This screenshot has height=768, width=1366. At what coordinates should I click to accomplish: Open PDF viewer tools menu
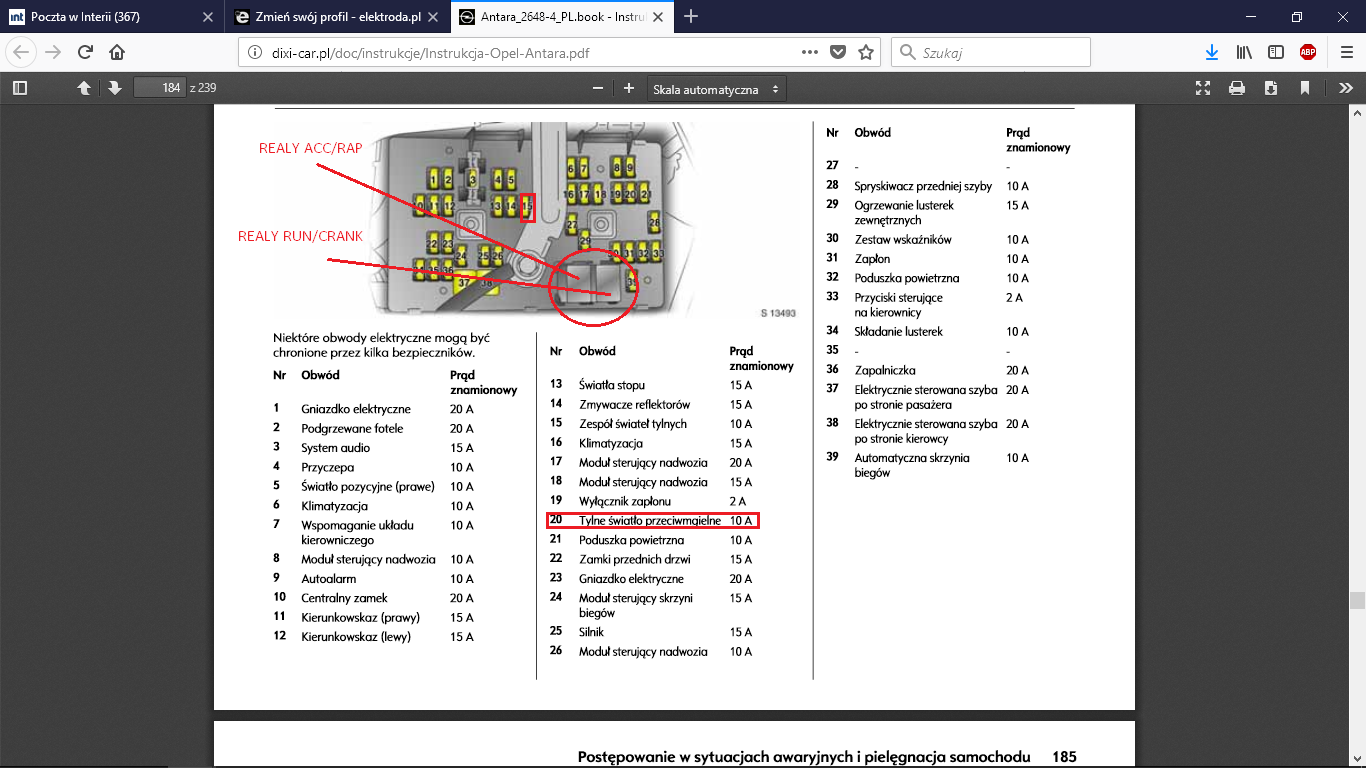(1346, 88)
